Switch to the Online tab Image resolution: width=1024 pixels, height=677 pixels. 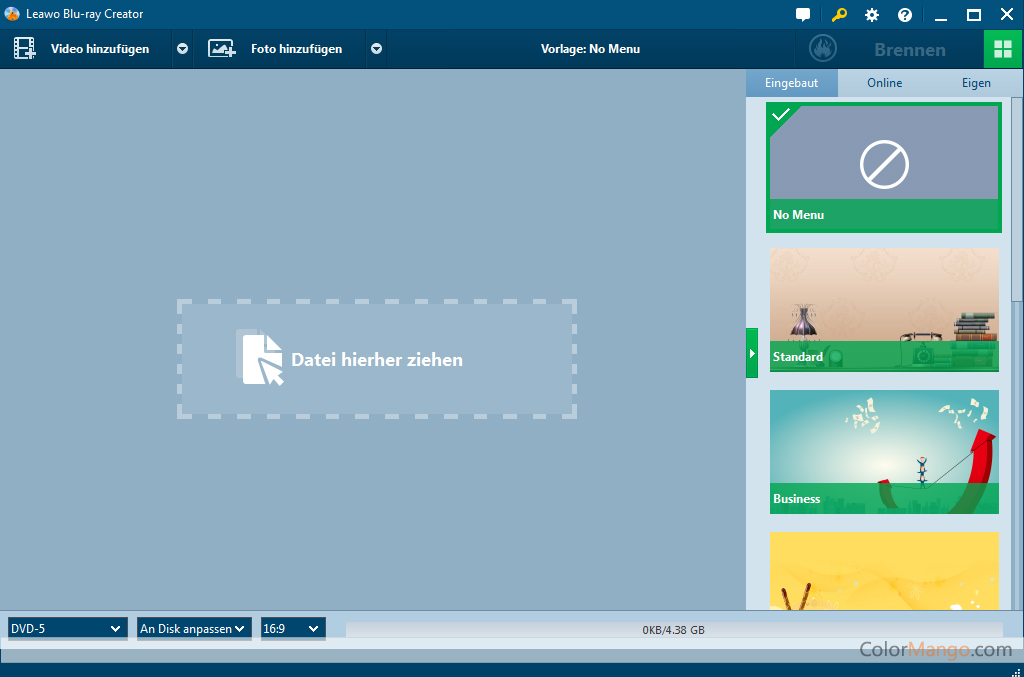click(x=884, y=83)
